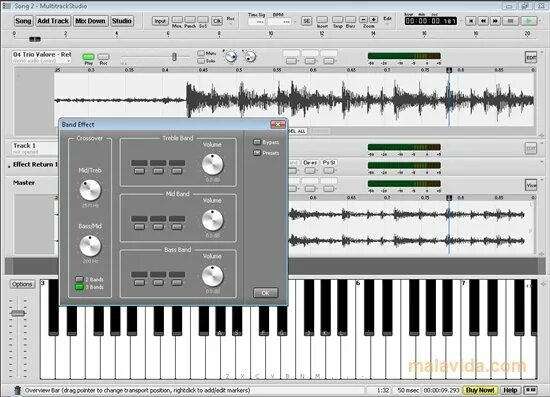
Task: Enable Bypass in the Band Effect dialog
Action: [257, 142]
